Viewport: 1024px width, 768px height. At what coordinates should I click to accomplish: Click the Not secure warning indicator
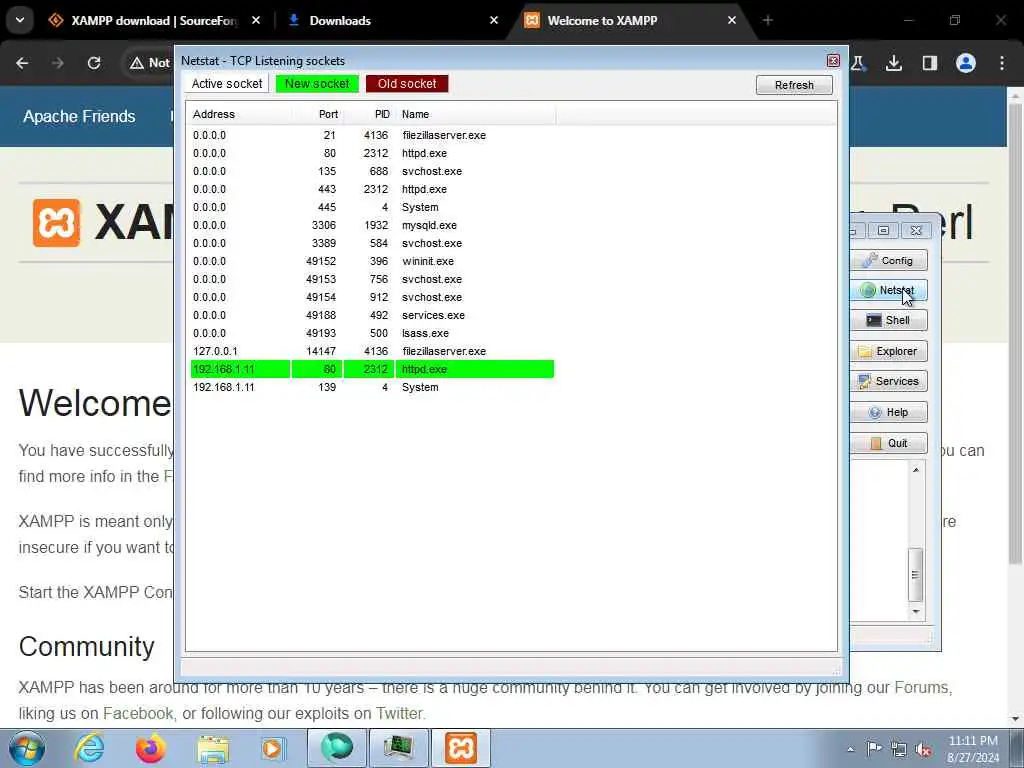pyautogui.click(x=150, y=63)
